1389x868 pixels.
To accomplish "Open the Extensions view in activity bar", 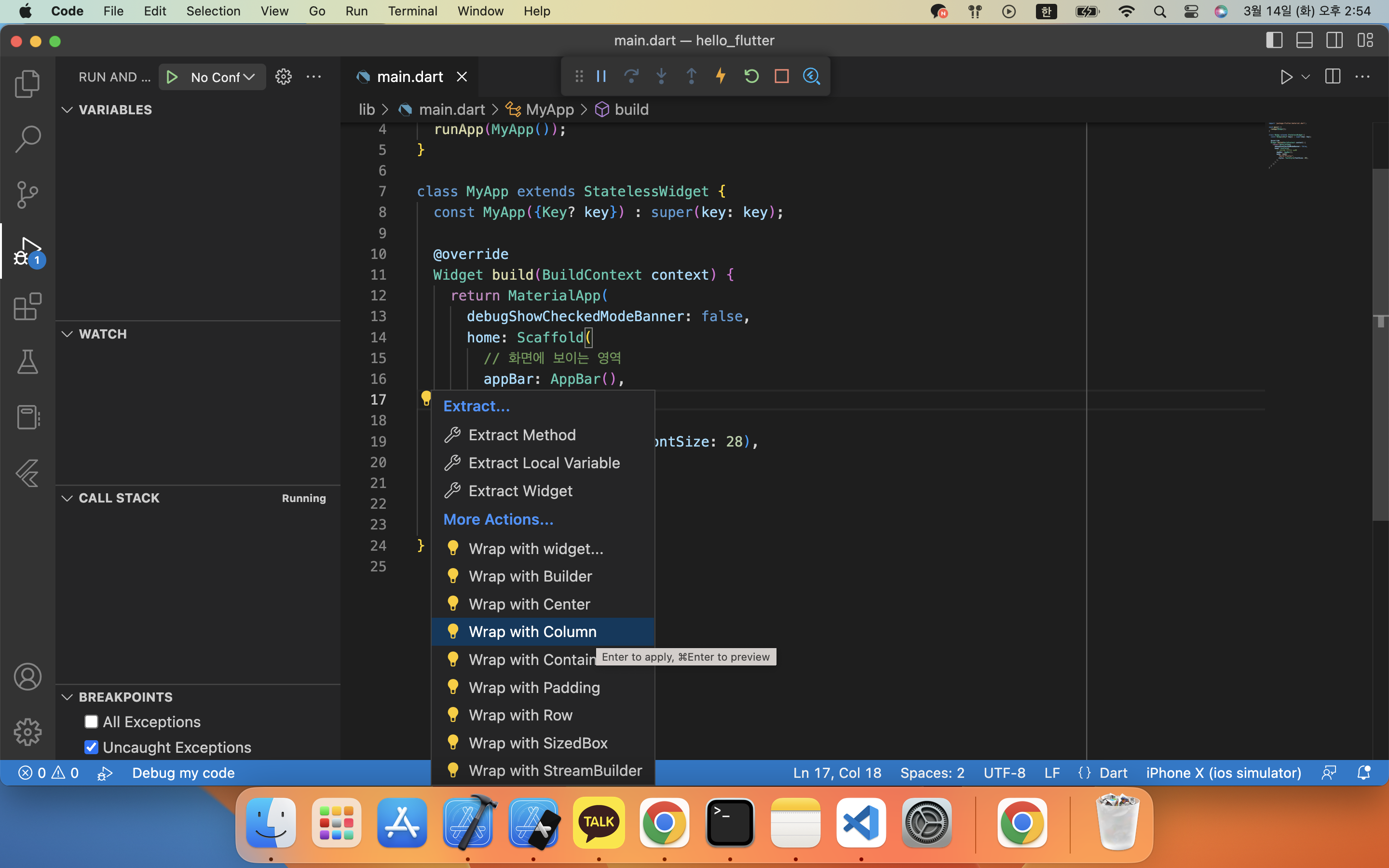I will [x=27, y=307].
